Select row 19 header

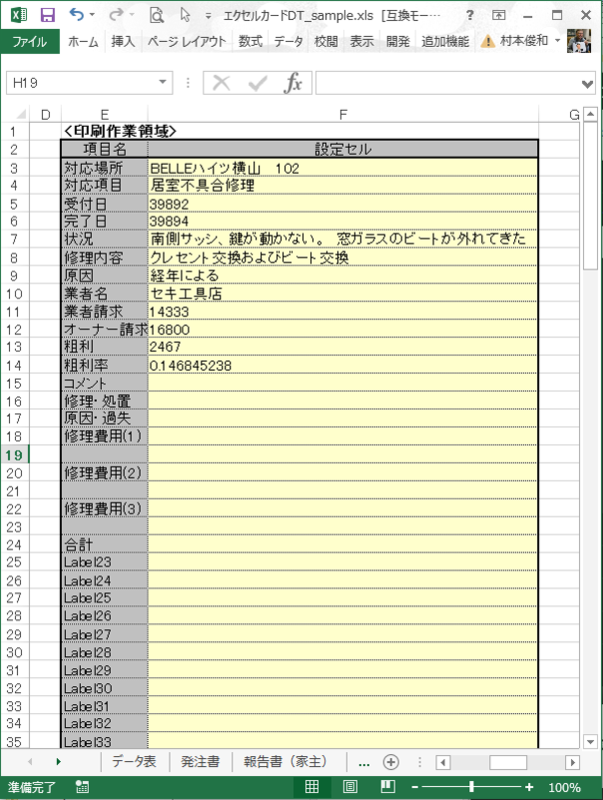click(14, 455)
